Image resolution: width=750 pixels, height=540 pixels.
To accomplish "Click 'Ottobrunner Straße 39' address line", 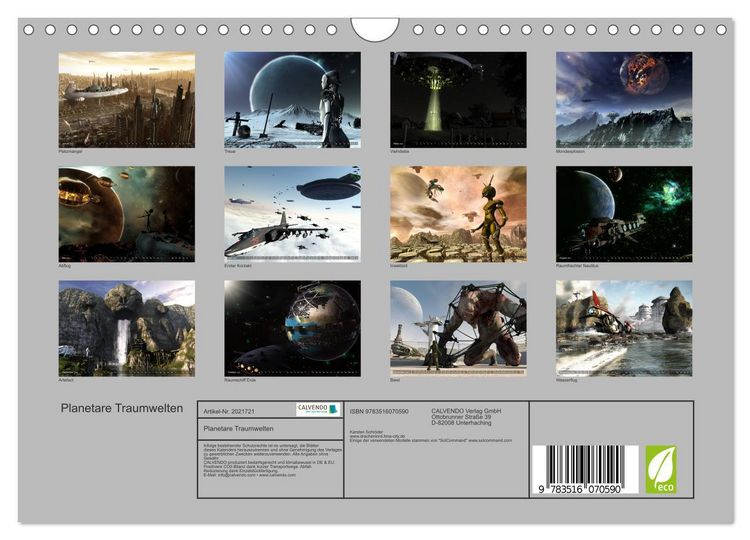I will tap(461, 417).
